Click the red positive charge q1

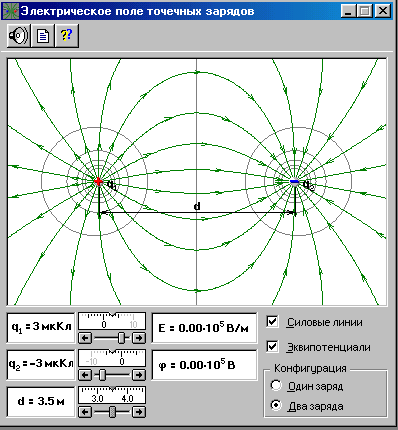[98, 181]
